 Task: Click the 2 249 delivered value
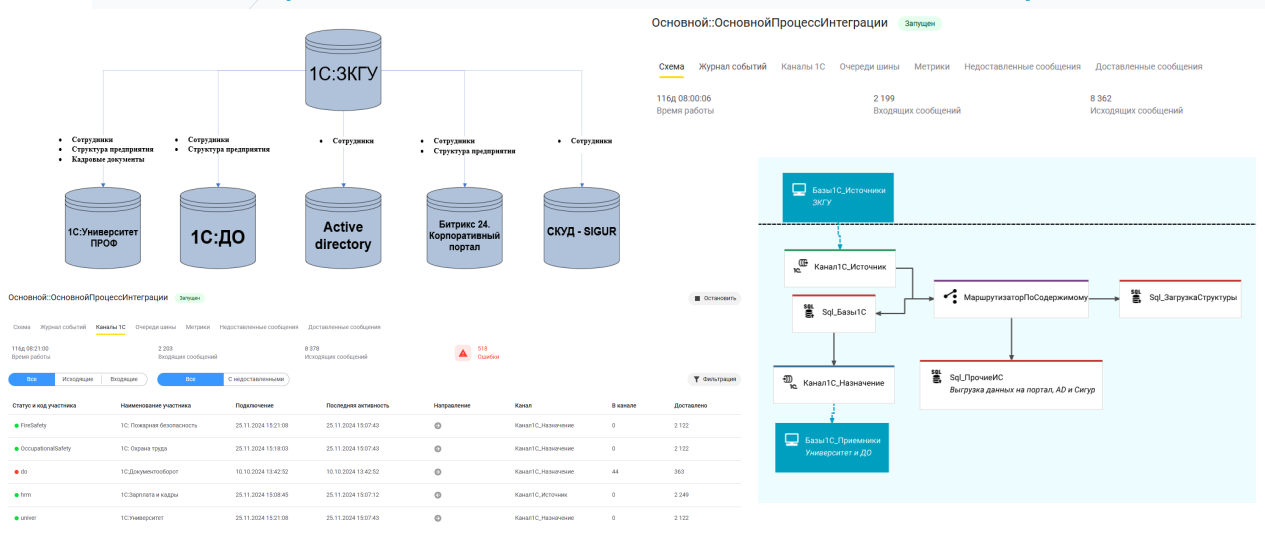pyautogui.click(x=683, y=494)
